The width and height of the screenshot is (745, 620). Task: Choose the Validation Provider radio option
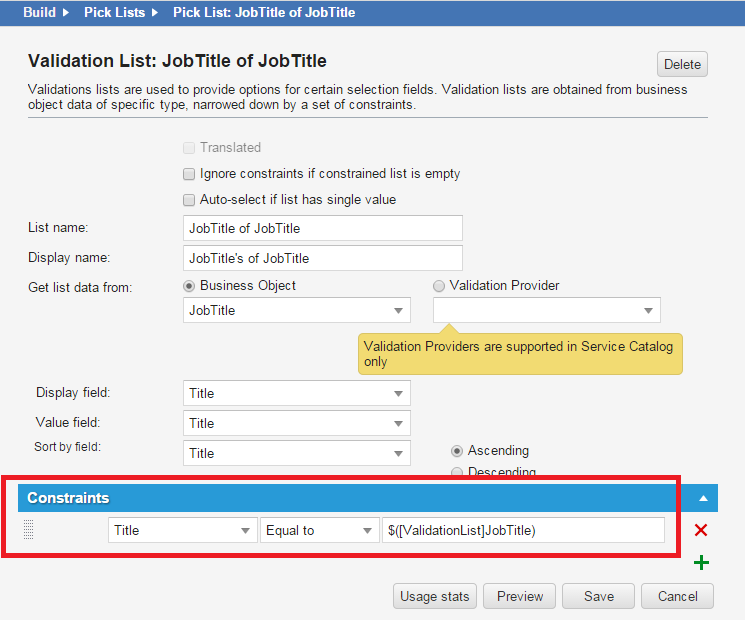click(439, 286)
